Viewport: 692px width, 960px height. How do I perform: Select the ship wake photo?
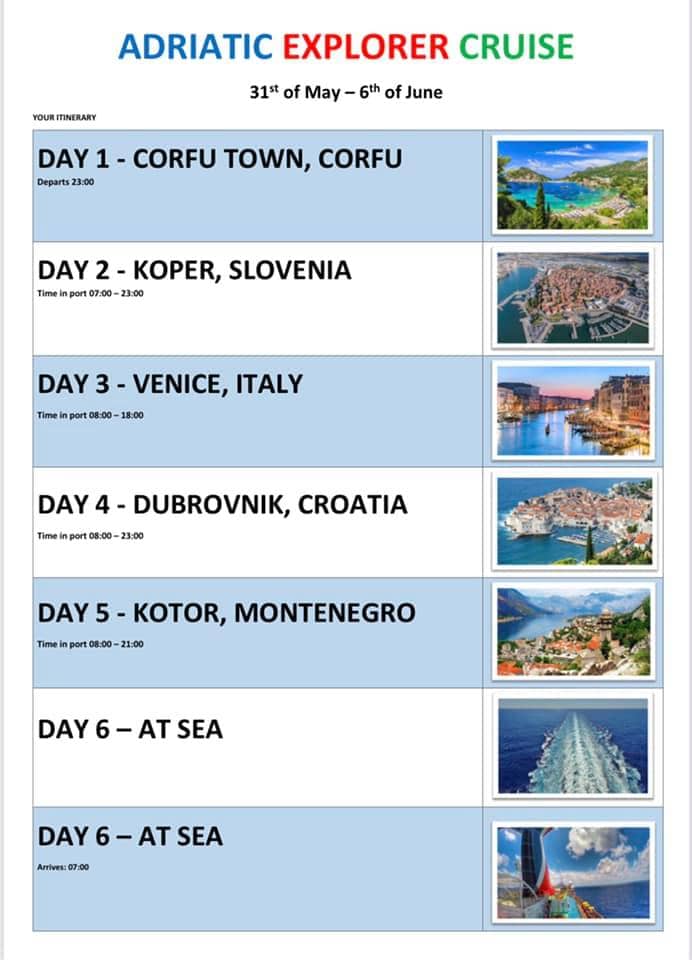coord(573,745)
